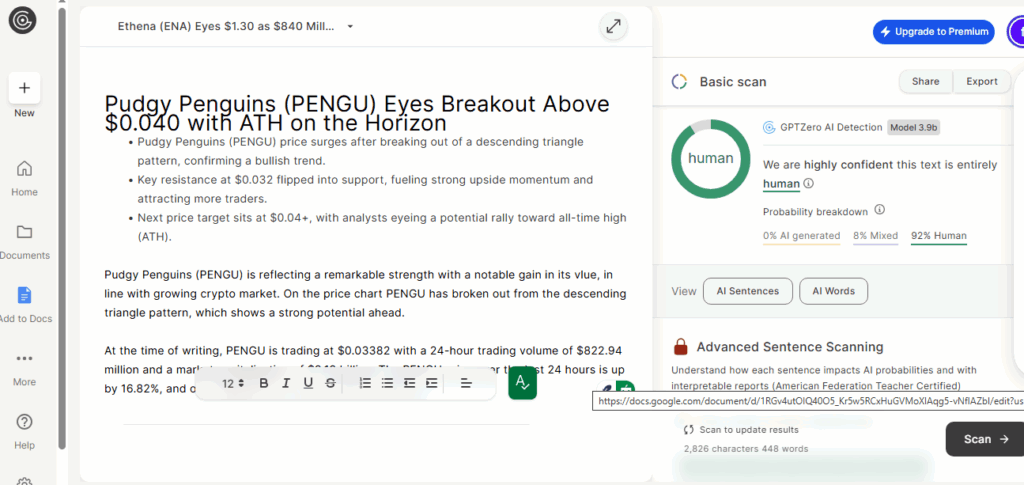Apply strikethrough formatting
Viewport: 1024px width, 485px height.
[330, 383]
